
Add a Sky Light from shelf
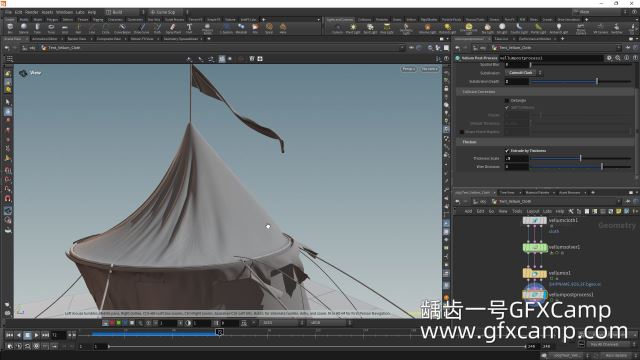(487, 28)
